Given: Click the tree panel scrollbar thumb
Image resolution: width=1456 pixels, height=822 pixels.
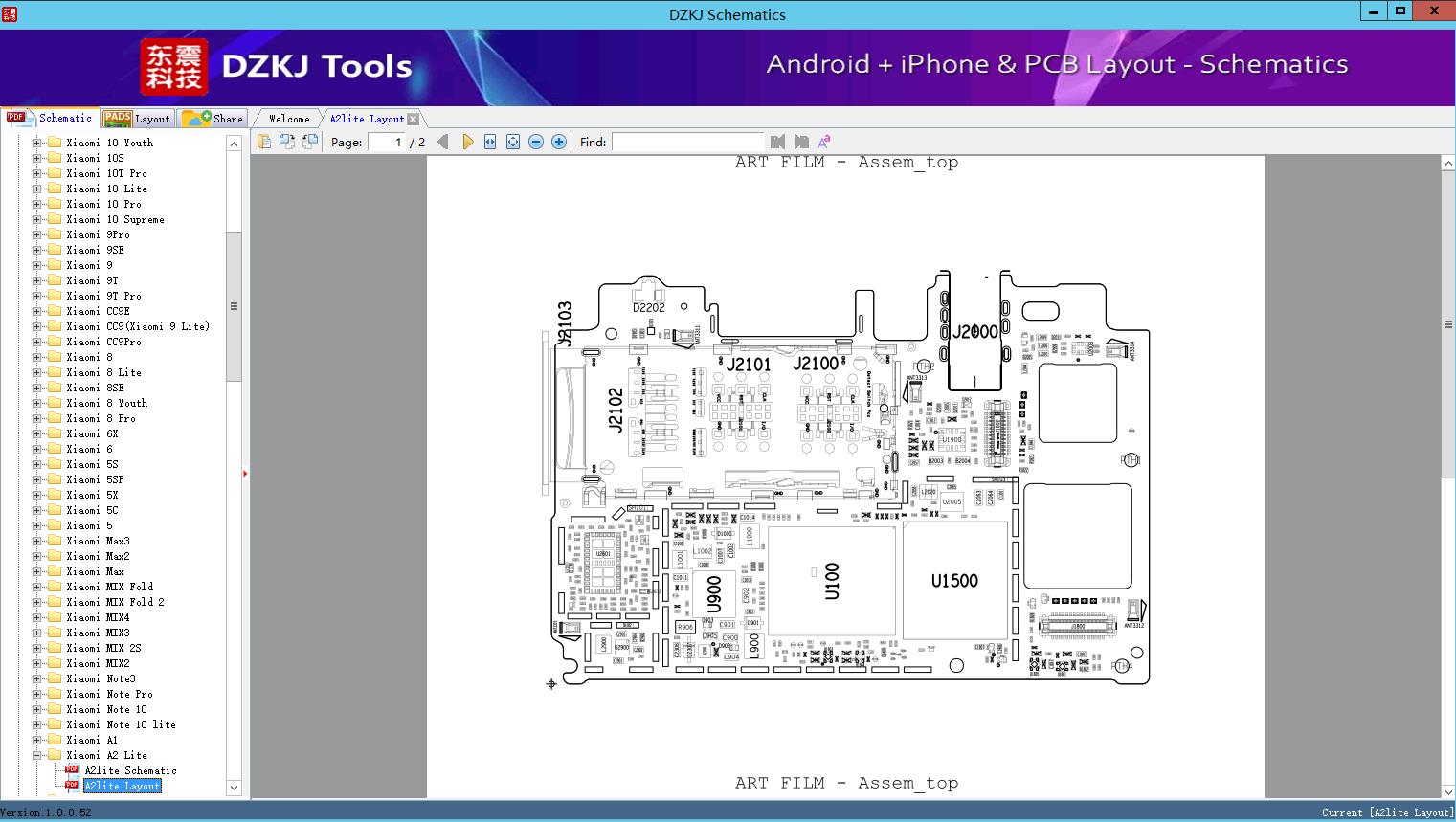Looking at the screenshot, I should point(234,306).
